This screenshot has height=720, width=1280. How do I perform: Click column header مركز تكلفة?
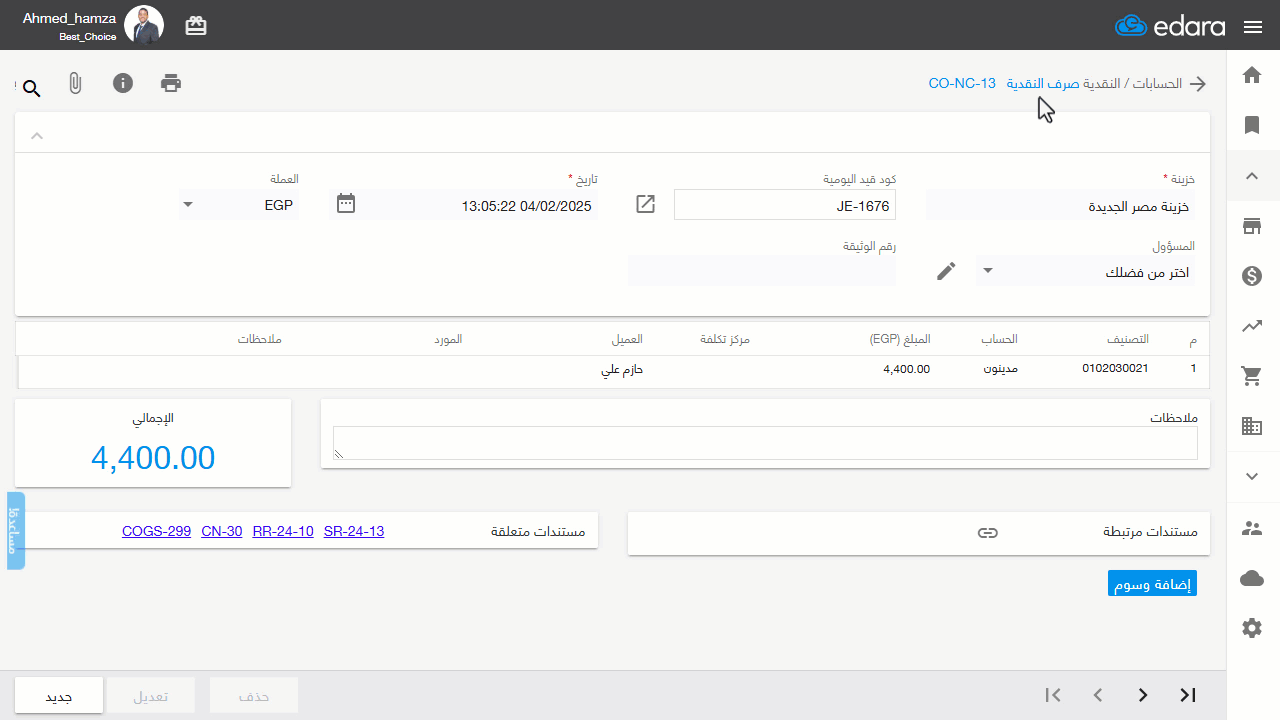click(x=725, y=340)
